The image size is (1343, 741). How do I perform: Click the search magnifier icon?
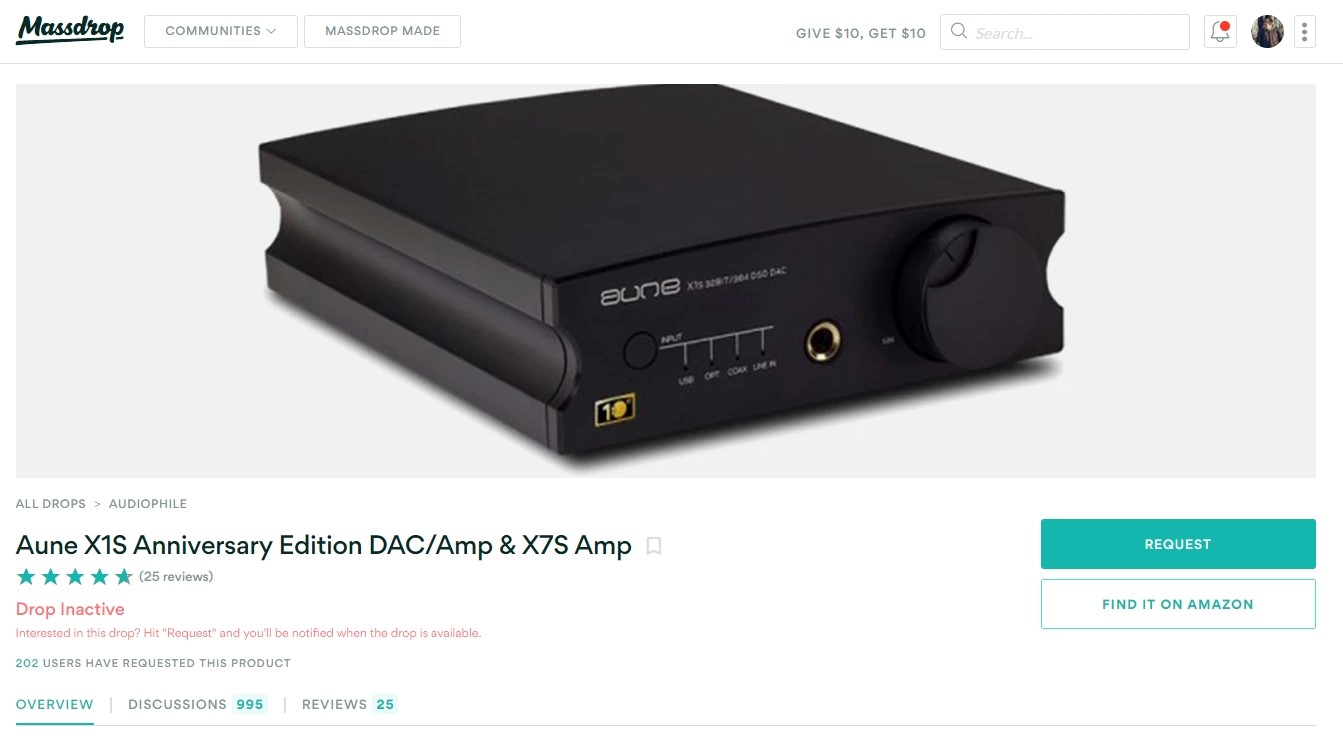click(958, 31)
